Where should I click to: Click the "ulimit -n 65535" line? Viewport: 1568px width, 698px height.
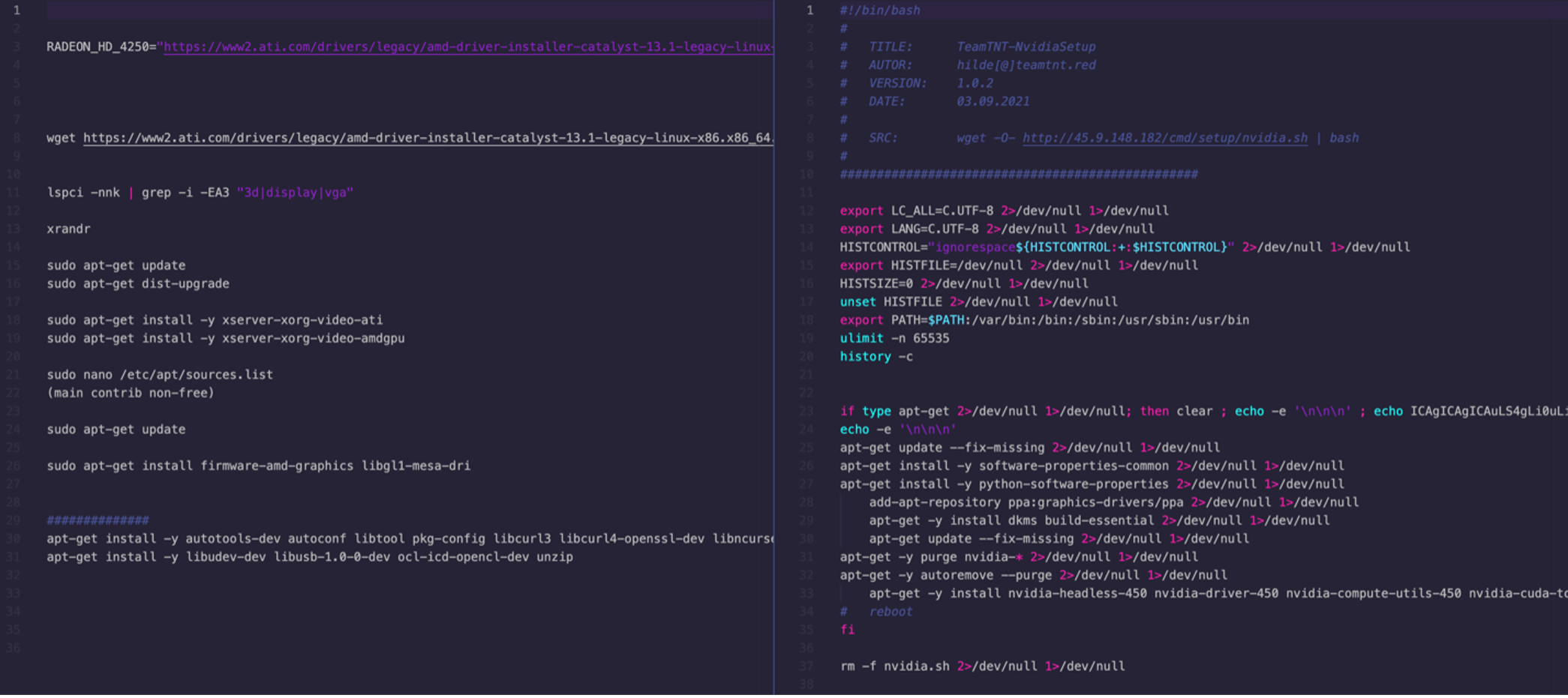coord(894,339)
